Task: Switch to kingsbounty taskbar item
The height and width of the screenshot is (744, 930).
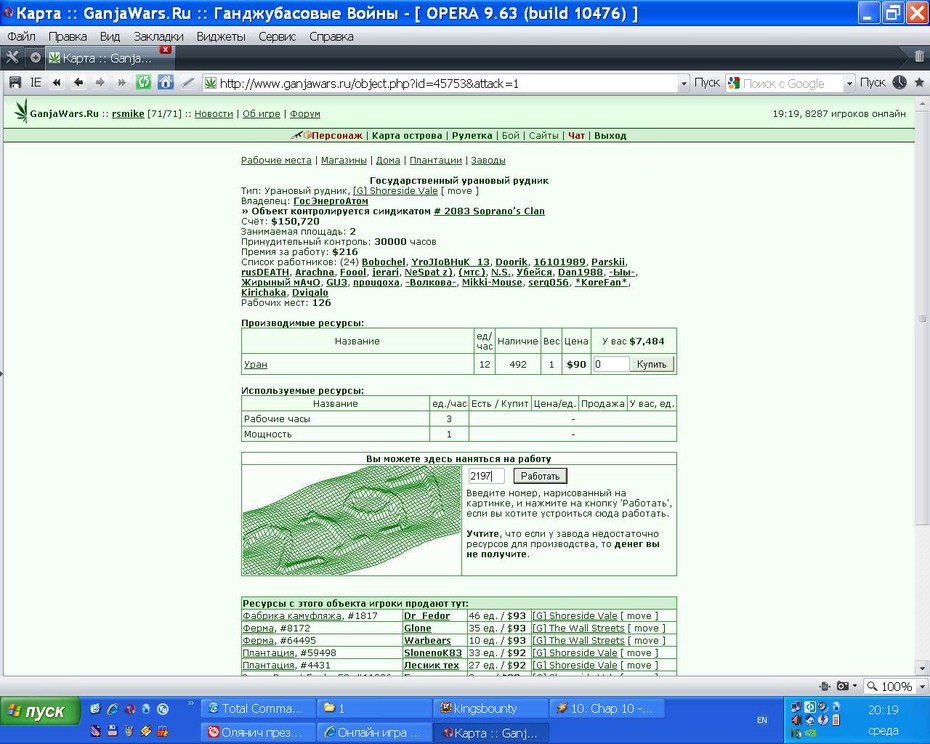Action: [x=489, y=708]
